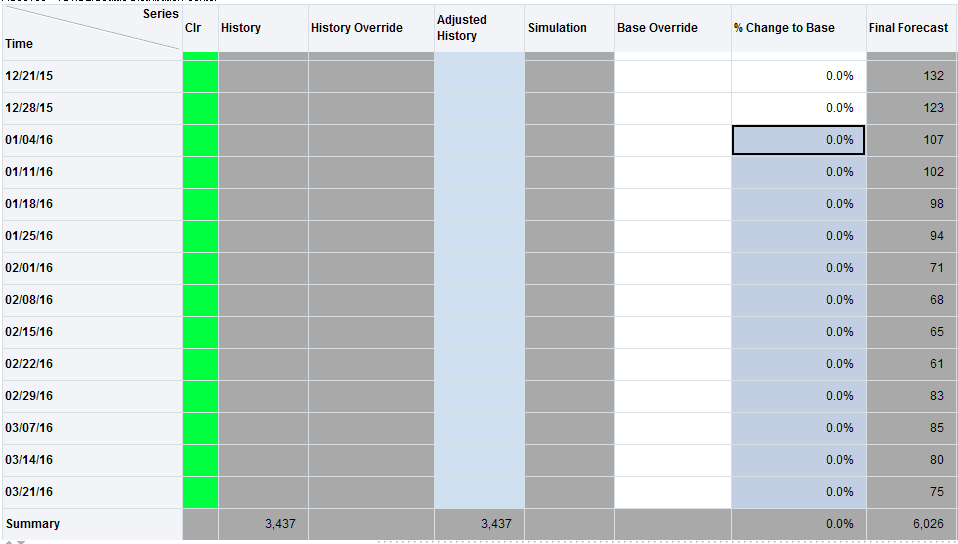Click History Override cell for 01/25/16
Screen dimensions: 958x544
(371, 236)
